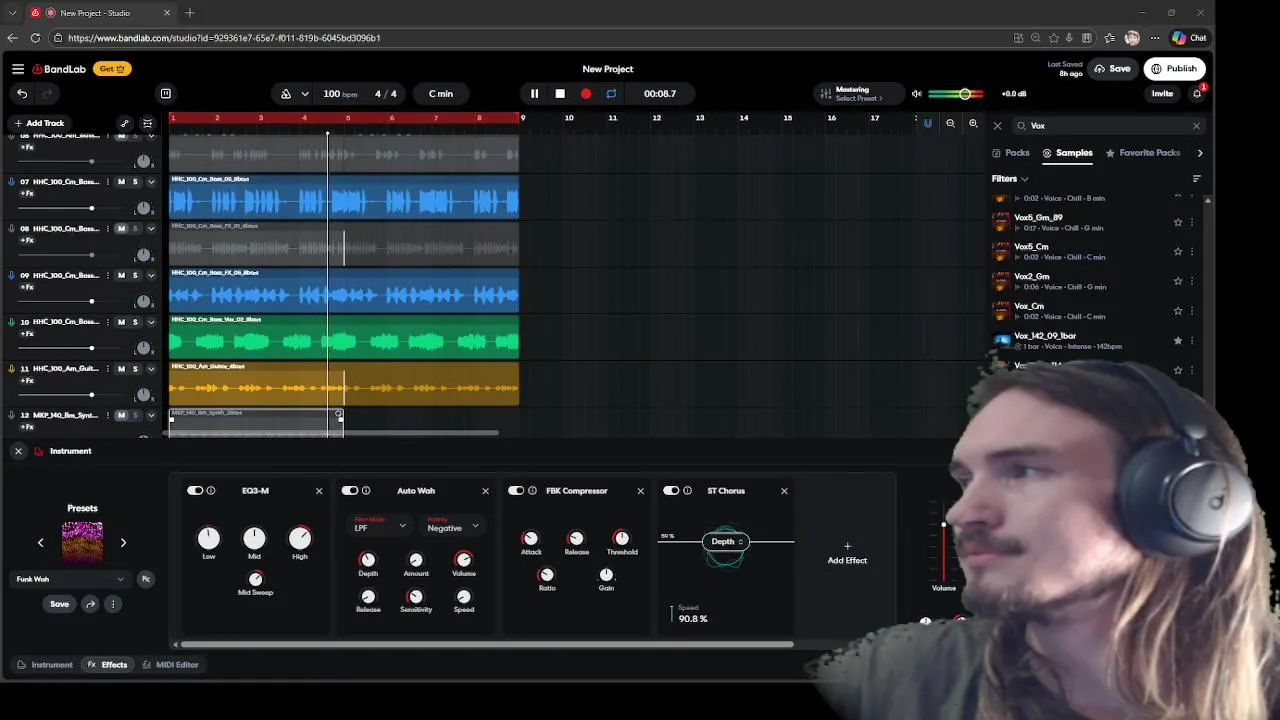Click the EQ3-M High knob
The height and width of the screenshot is (720, 1280).
tap(300, 538)
